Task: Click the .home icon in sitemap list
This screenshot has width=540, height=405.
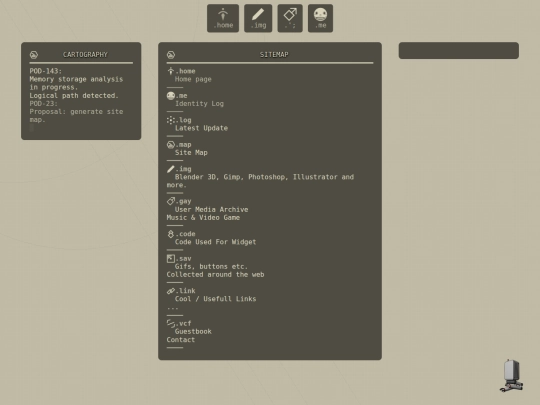Action: coord(170,71)
